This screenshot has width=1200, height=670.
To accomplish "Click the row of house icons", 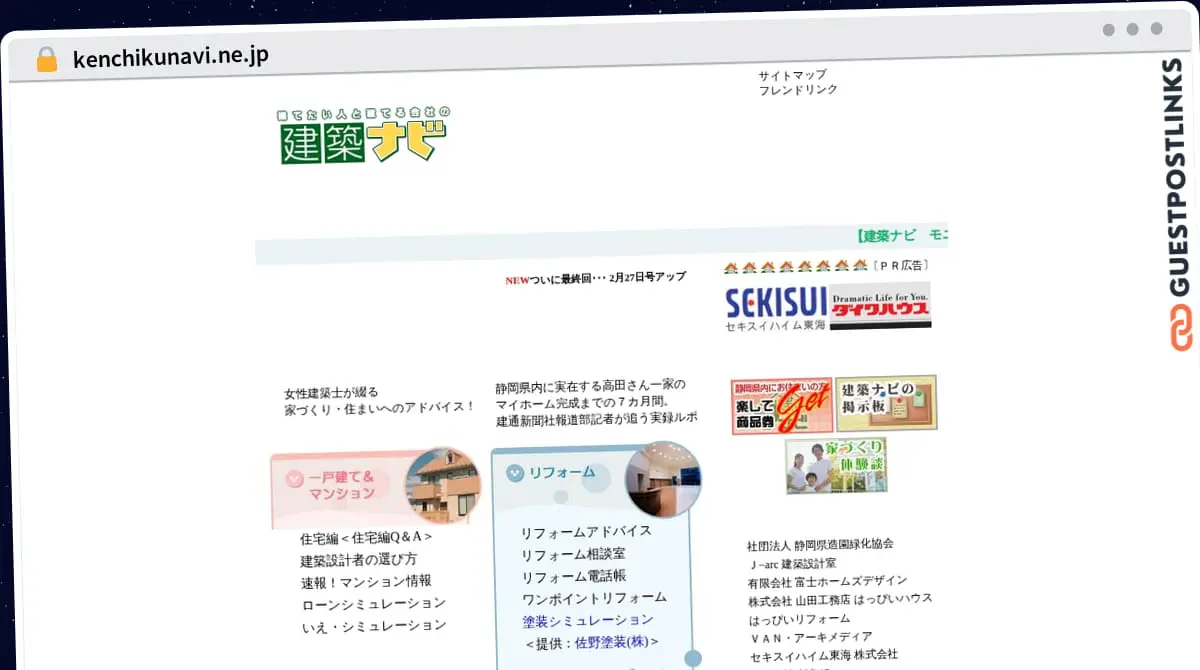I will pos(795,266).
